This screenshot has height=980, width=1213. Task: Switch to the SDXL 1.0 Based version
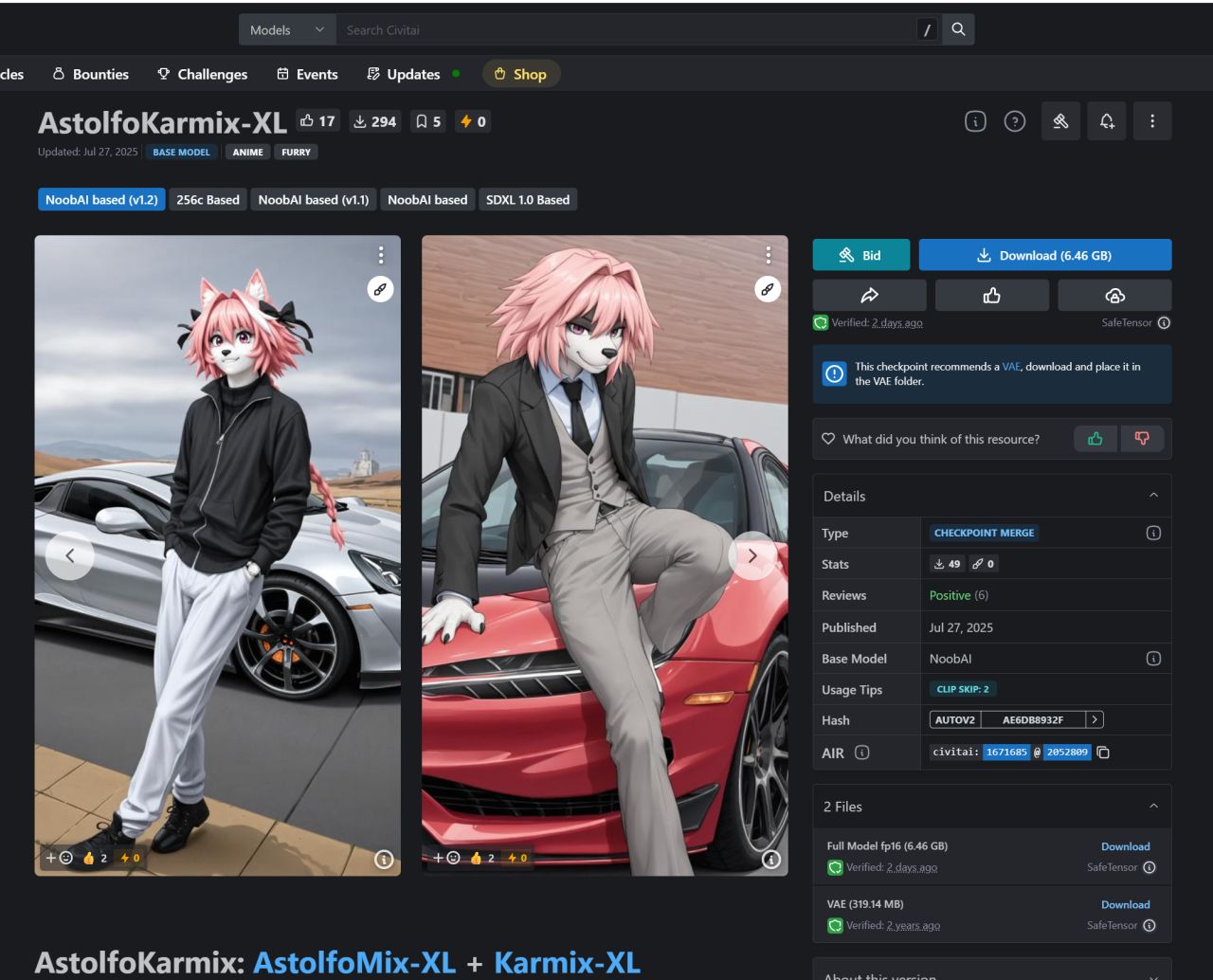click(x=528, y=200)
